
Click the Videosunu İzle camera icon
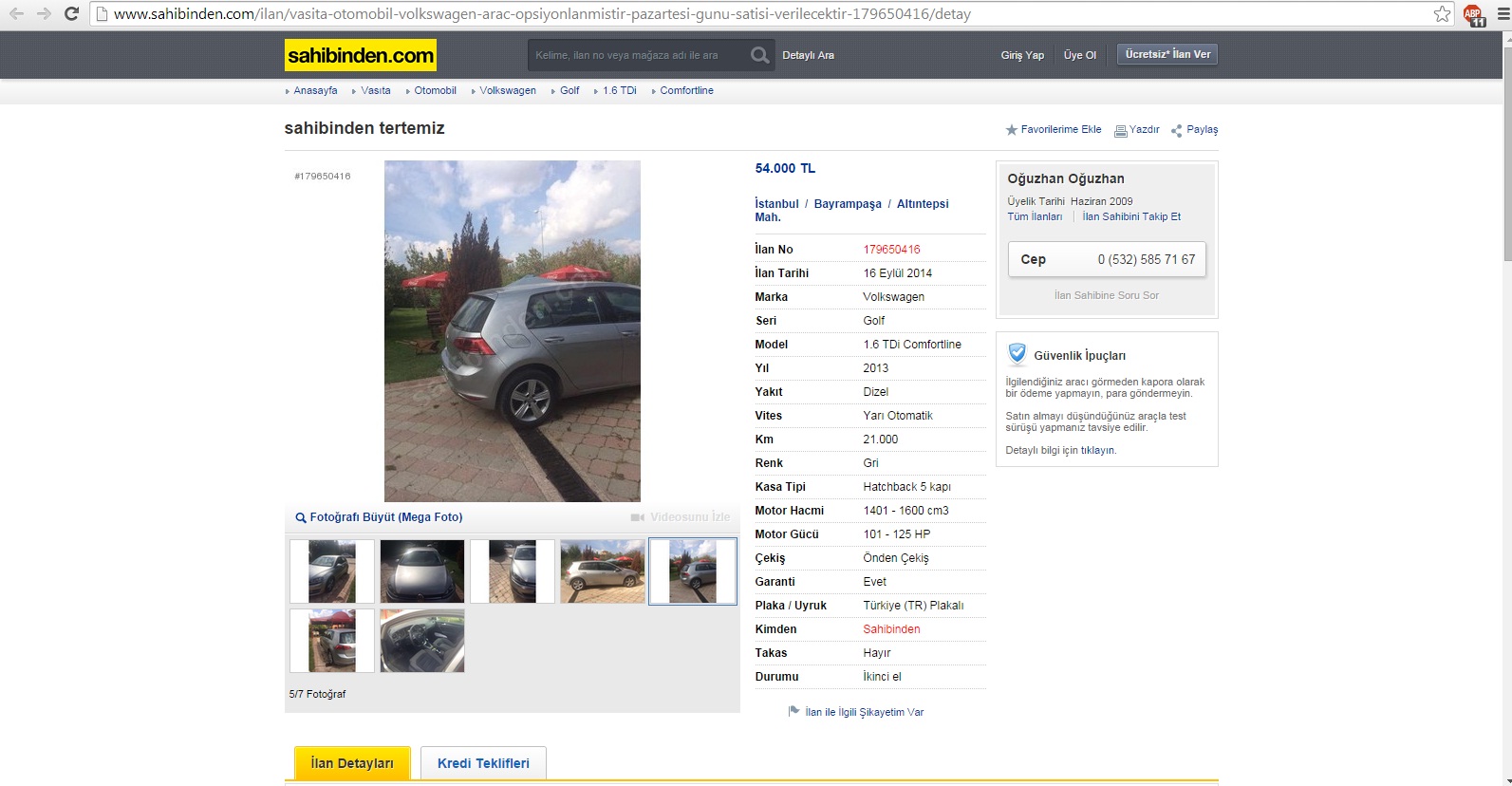point(637,517)
